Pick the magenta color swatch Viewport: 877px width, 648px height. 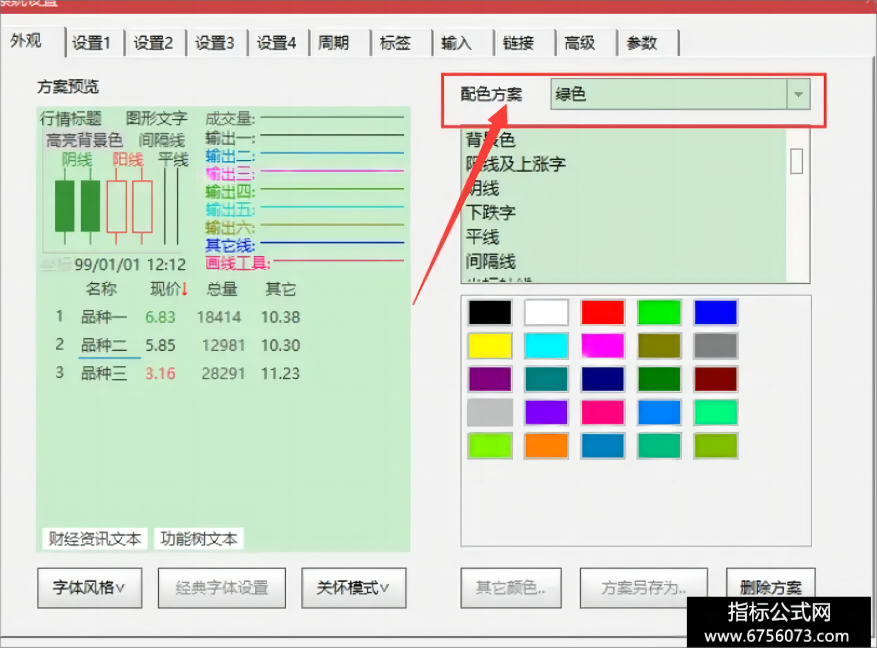tap(602, 346)
